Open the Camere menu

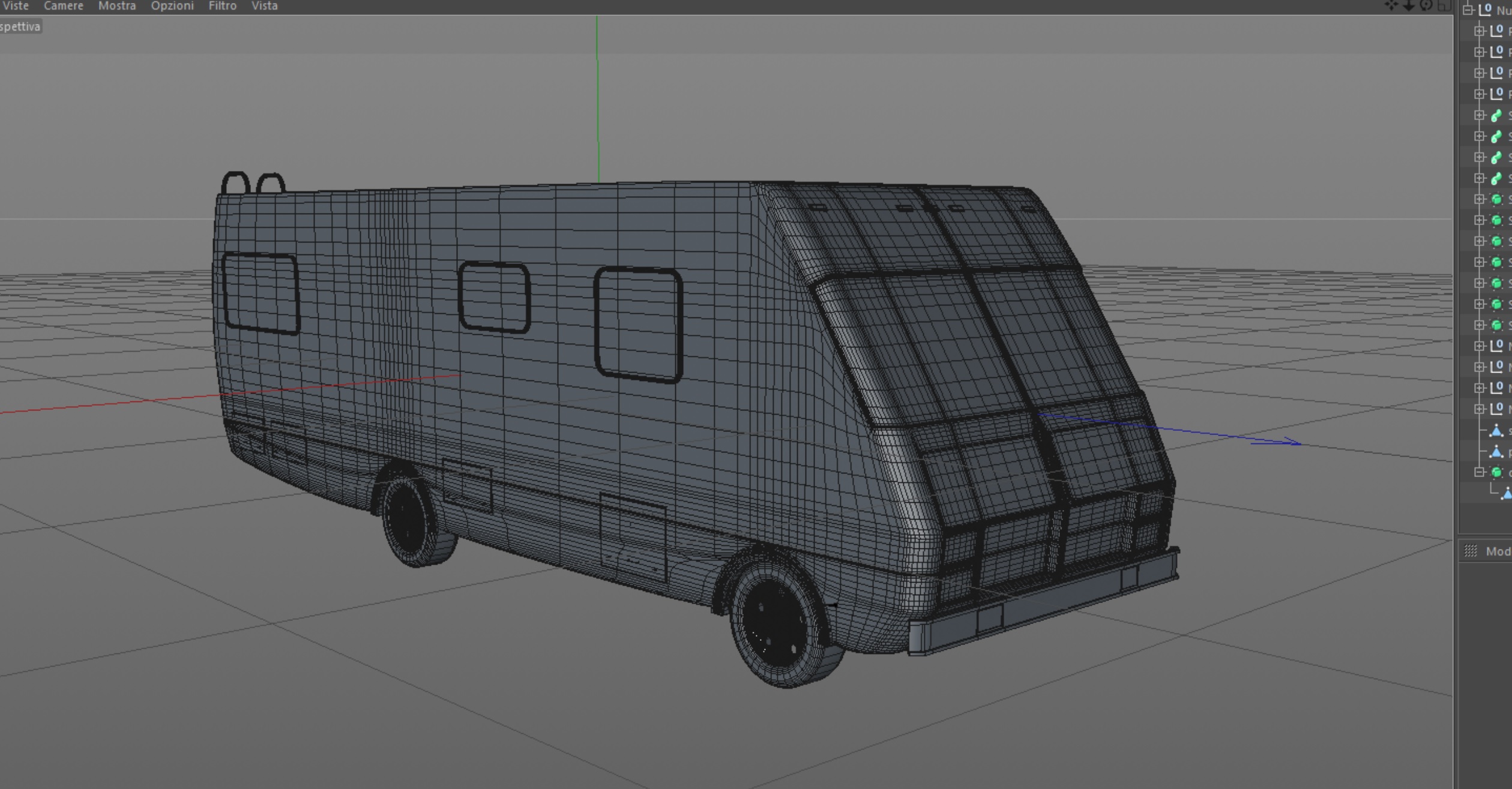click(63, 6)
